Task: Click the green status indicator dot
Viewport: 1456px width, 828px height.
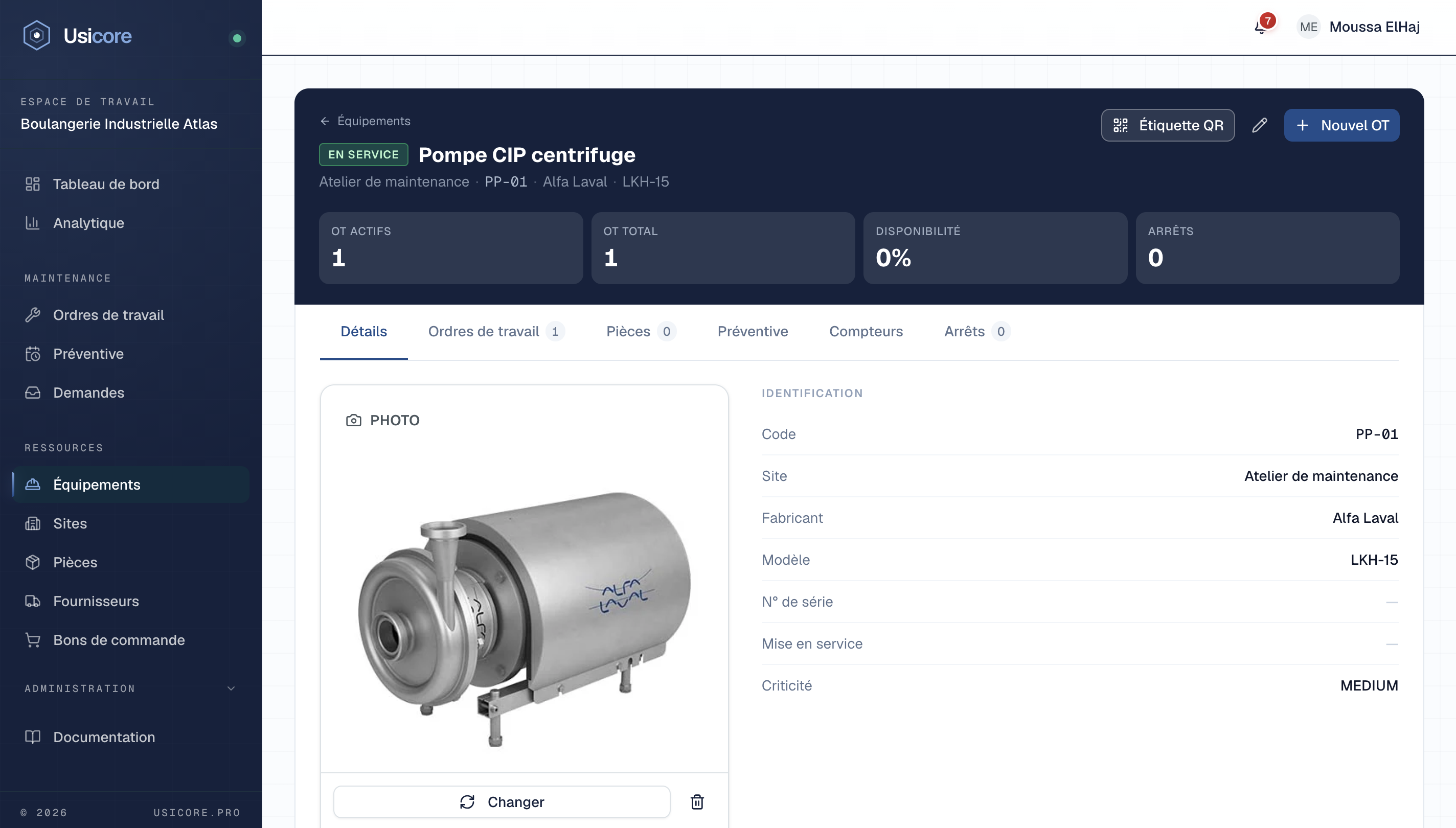Action: pyautogui.click(x=237, y=38)
